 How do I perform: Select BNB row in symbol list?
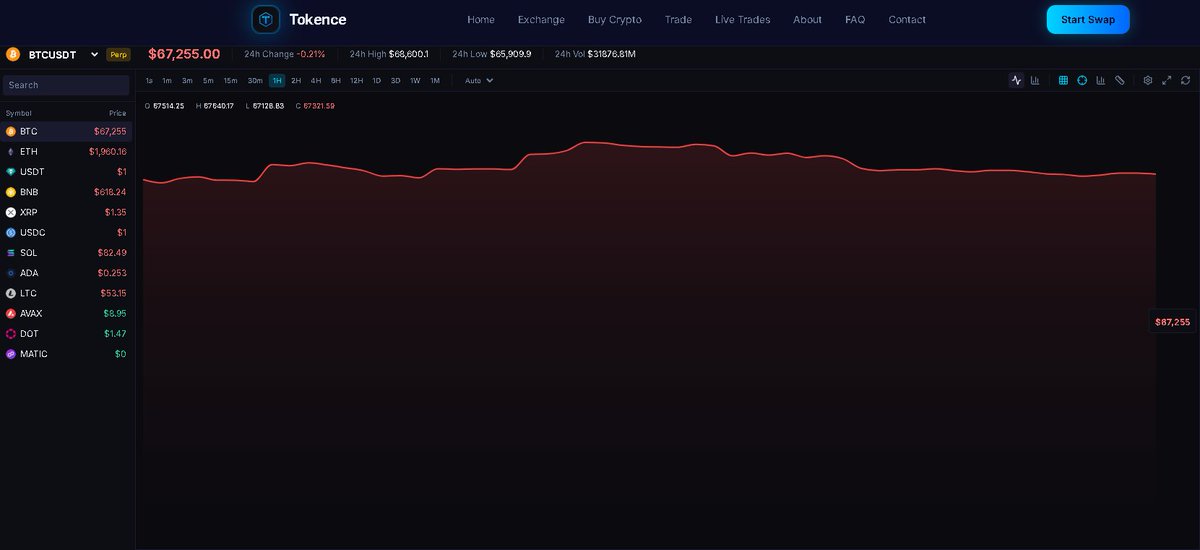pos(66,192)
